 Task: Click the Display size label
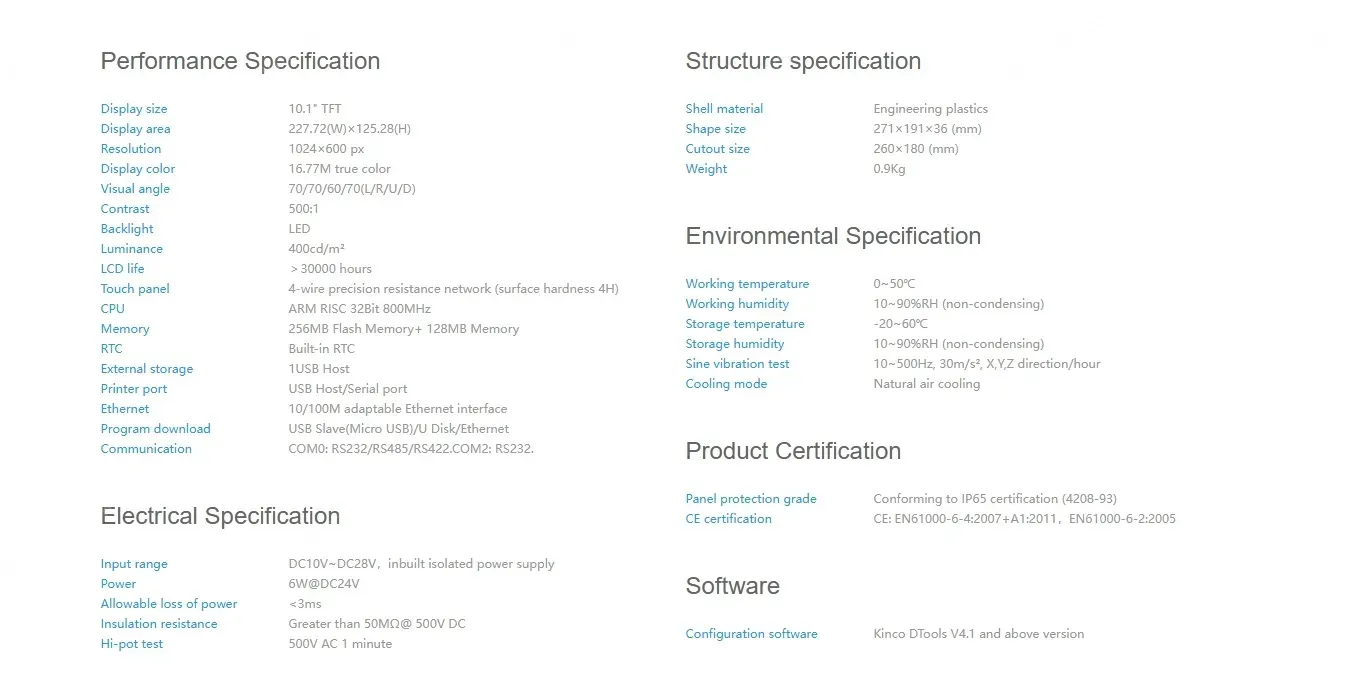(x=134, y=109)
